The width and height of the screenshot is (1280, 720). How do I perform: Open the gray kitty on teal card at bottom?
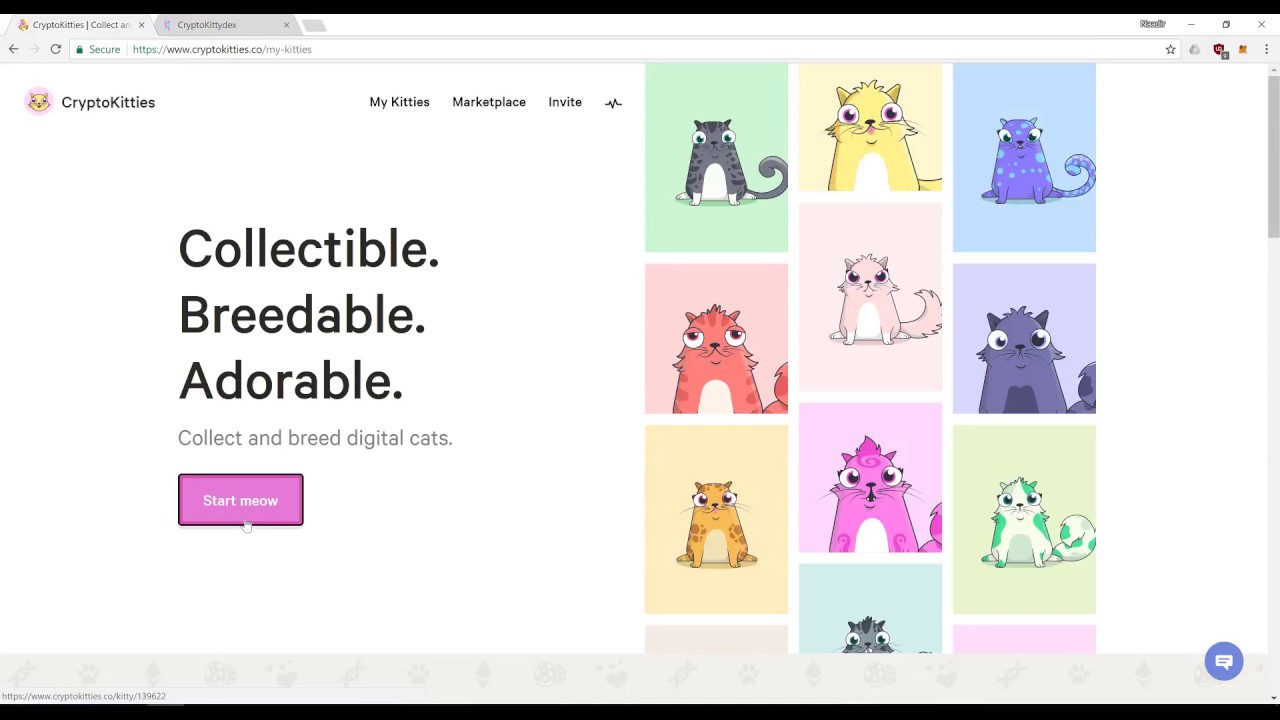pos(870,608)
